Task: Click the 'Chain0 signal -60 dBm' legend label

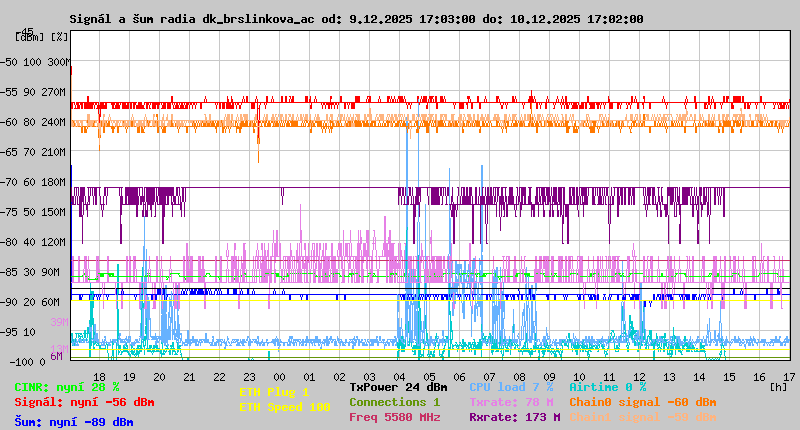Action: [x=643, y=402]
